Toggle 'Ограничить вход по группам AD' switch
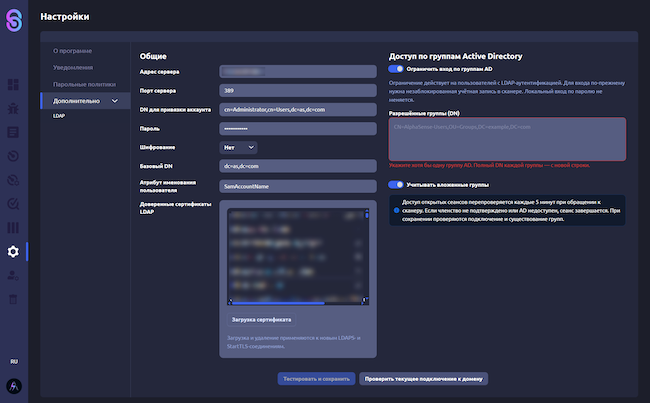Screen dimensions: 650x403 (x=396, y=69)
